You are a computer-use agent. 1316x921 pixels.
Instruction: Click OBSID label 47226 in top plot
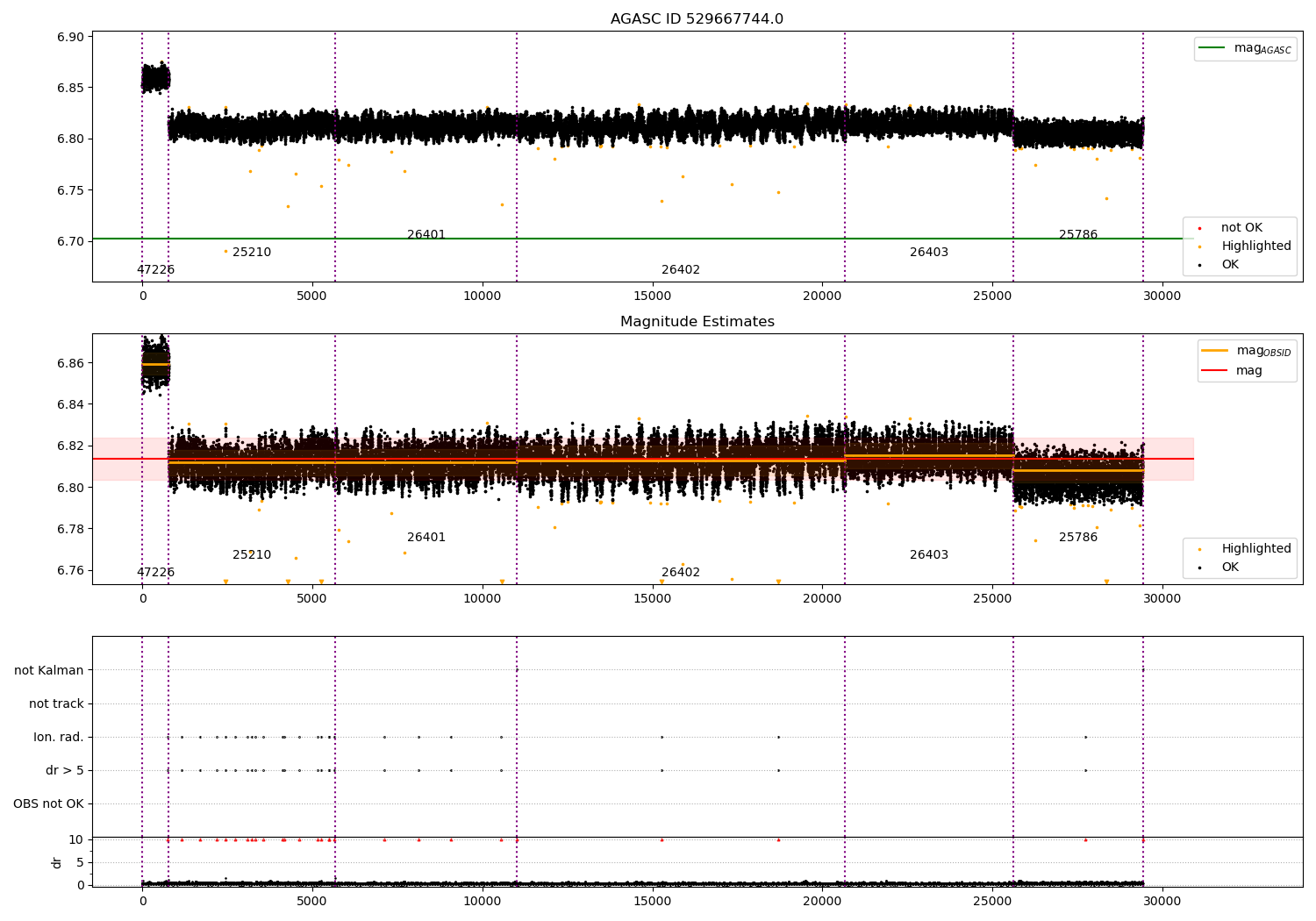tap(155, 270)
